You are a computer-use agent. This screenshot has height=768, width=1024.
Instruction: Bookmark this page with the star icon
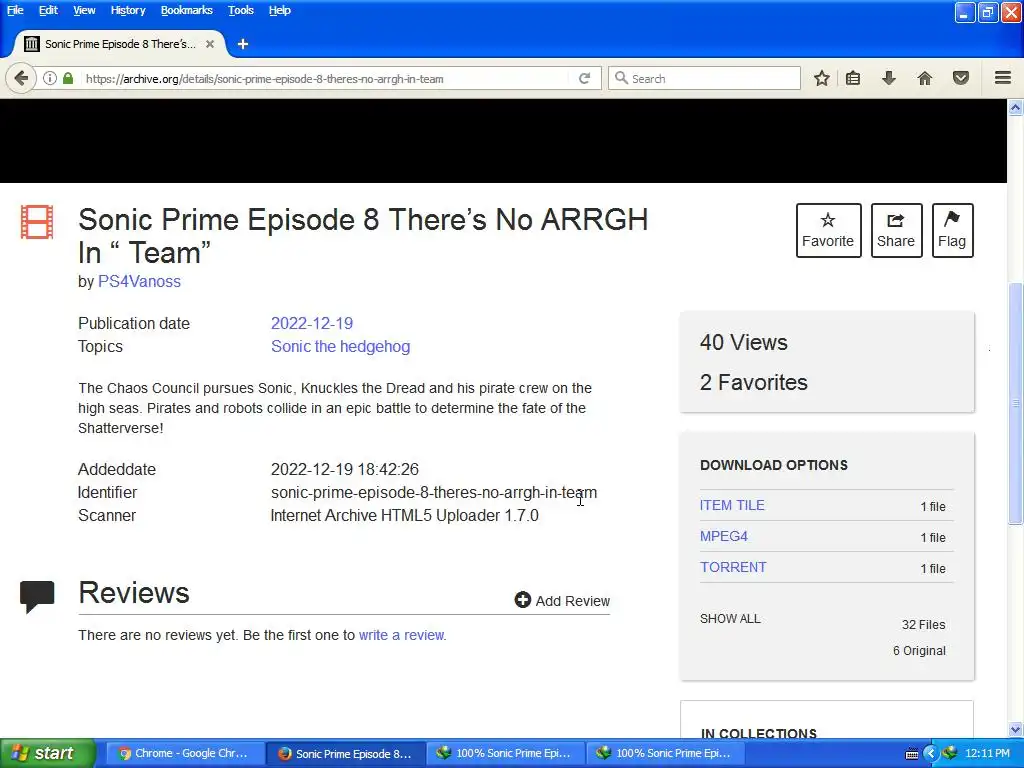click(x=822, y=78)
